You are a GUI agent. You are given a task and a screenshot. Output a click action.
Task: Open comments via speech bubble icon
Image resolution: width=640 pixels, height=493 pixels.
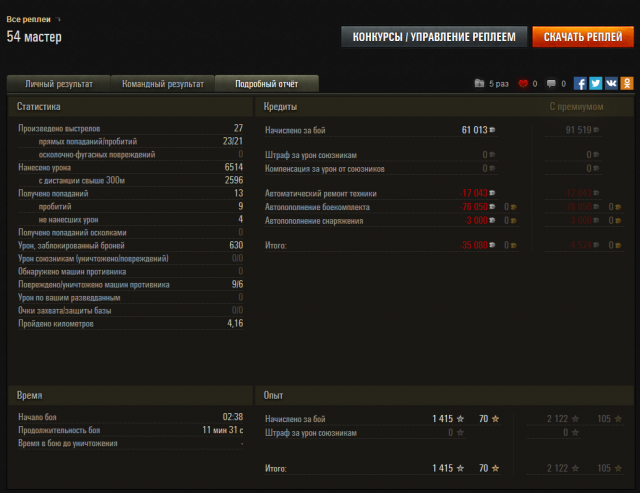(551, 84)
